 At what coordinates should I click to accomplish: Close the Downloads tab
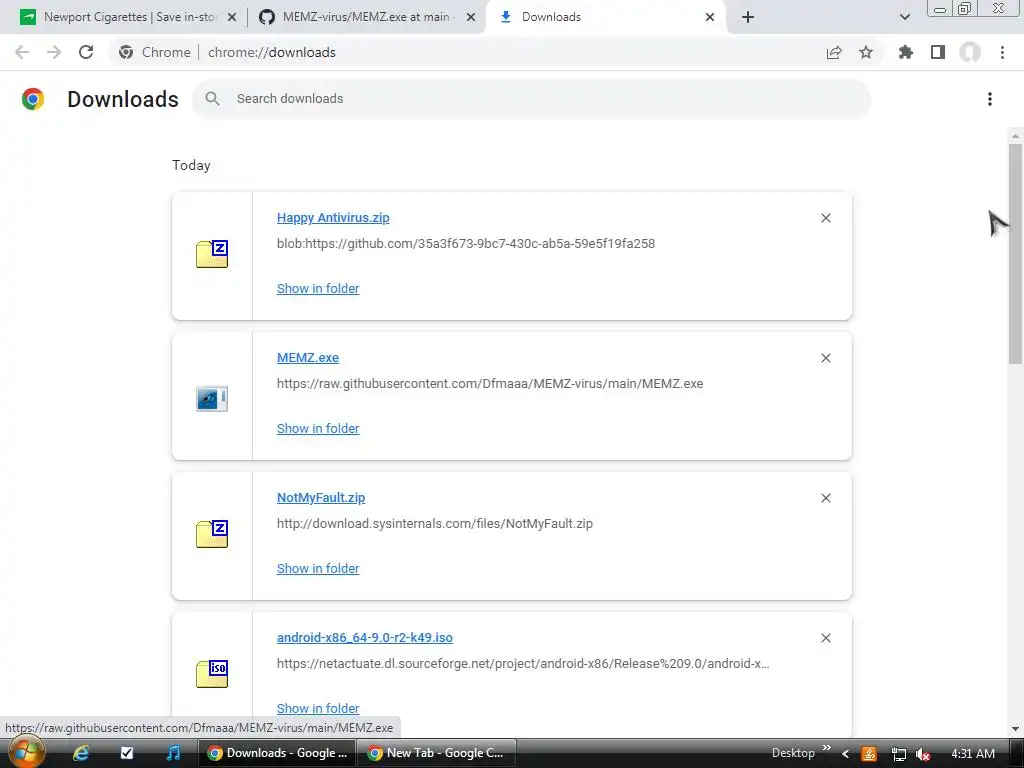(x=710, y=17)
